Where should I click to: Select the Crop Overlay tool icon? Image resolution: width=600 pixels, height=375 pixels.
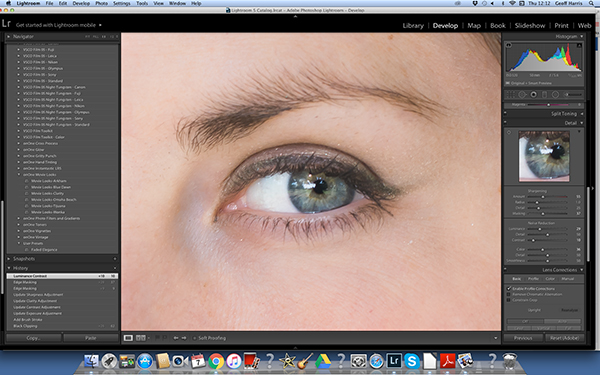[511, 94]
